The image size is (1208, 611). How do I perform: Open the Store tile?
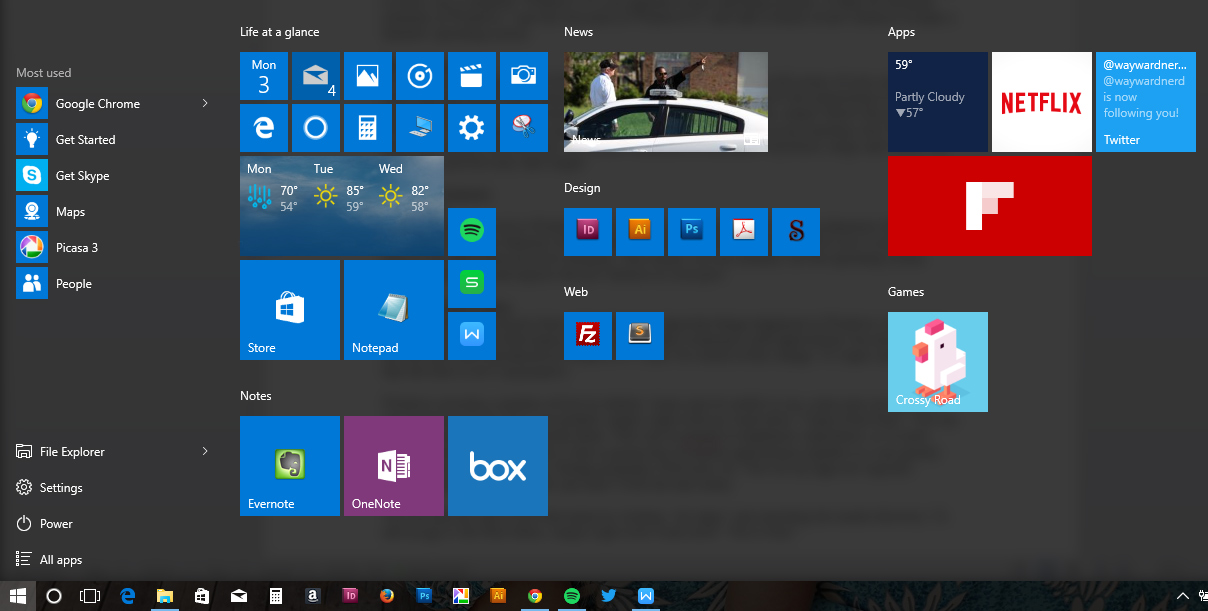tap(290, 310)
